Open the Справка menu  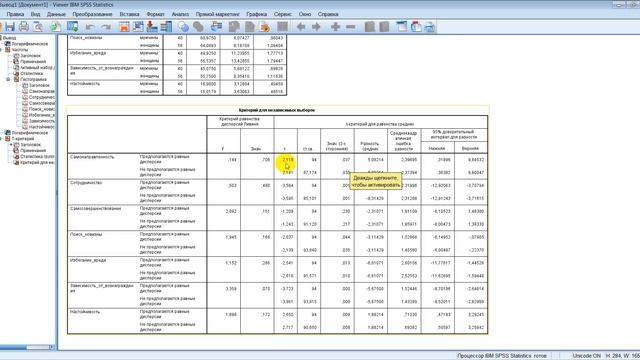328,14
